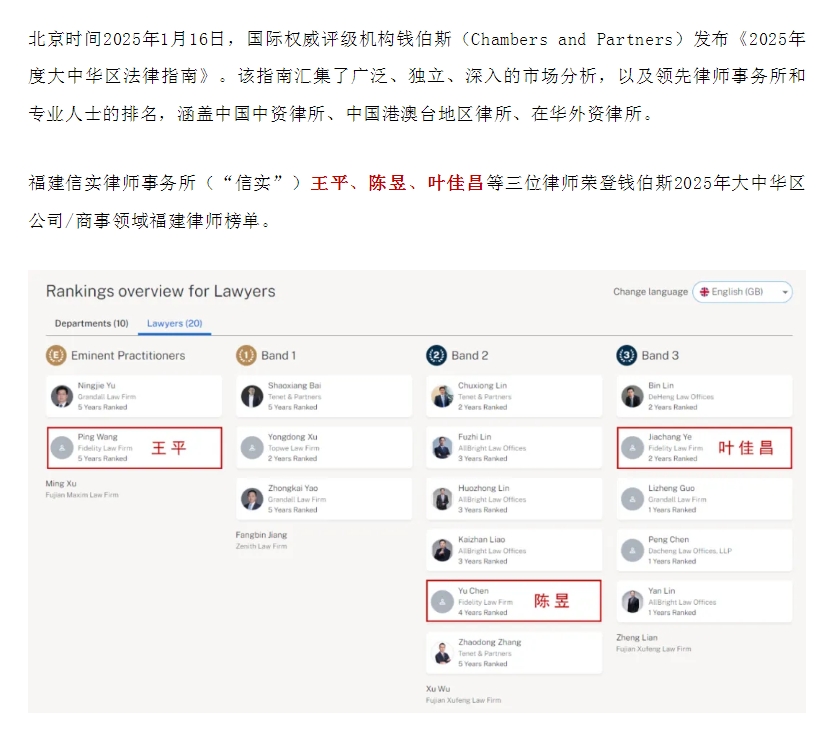Open the Change language dropdown
This screenshot has height=752, width=830.
point(742,292)
